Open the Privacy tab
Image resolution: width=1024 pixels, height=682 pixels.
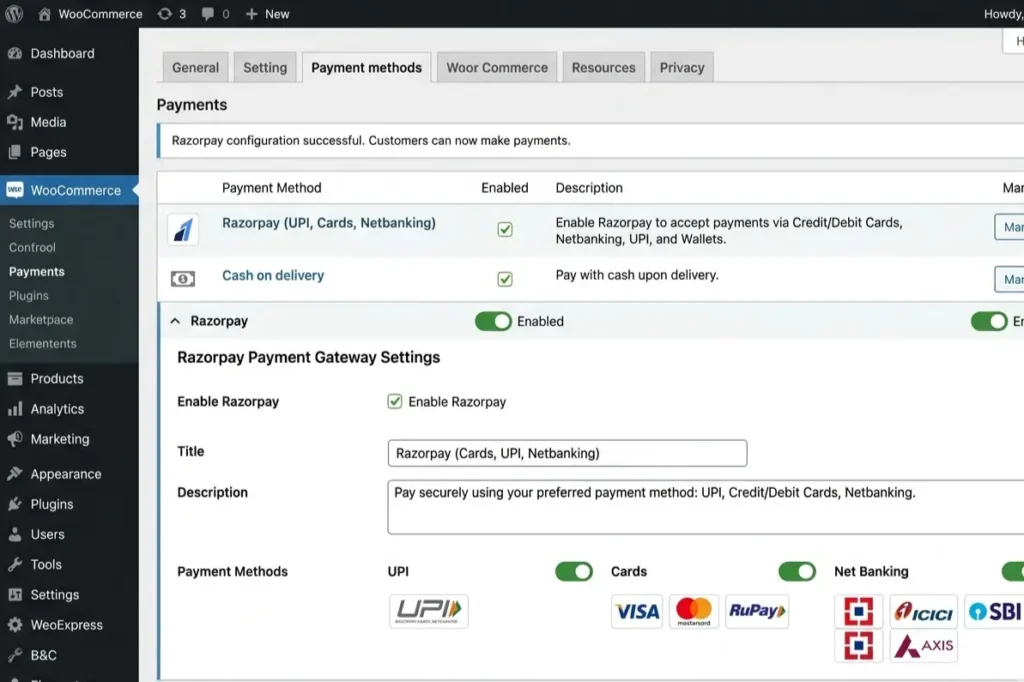point(682,67)
